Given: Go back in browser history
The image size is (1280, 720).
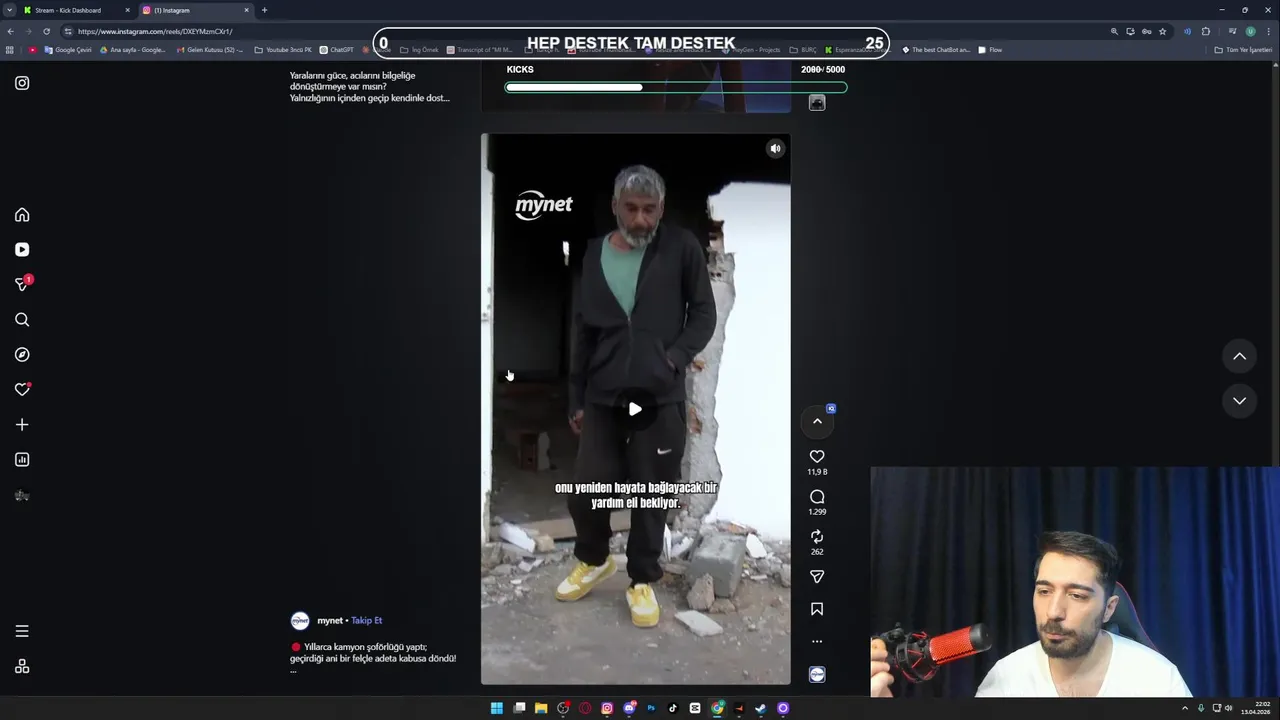Looking at the screenshot, I should click(10, 31).
